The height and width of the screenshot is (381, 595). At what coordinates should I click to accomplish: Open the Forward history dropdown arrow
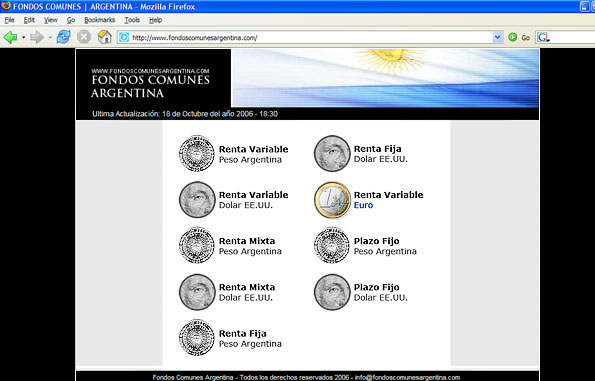coord(50,37)
